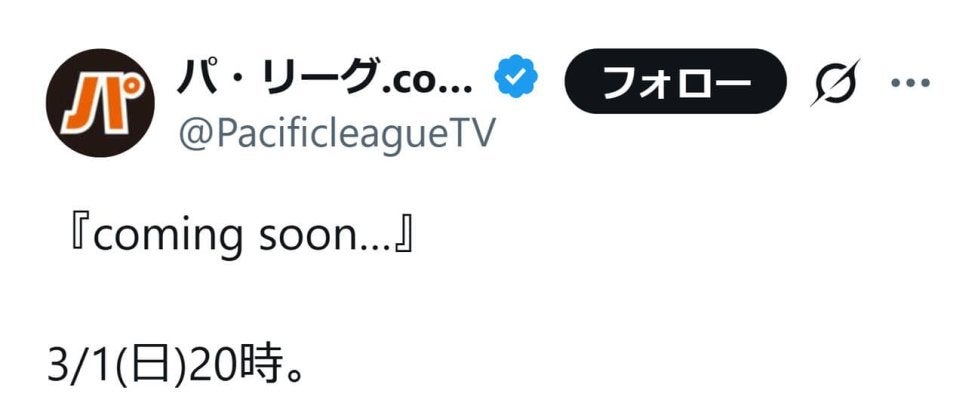Expand the post overflow ellipsis menu

pos(910,82)
